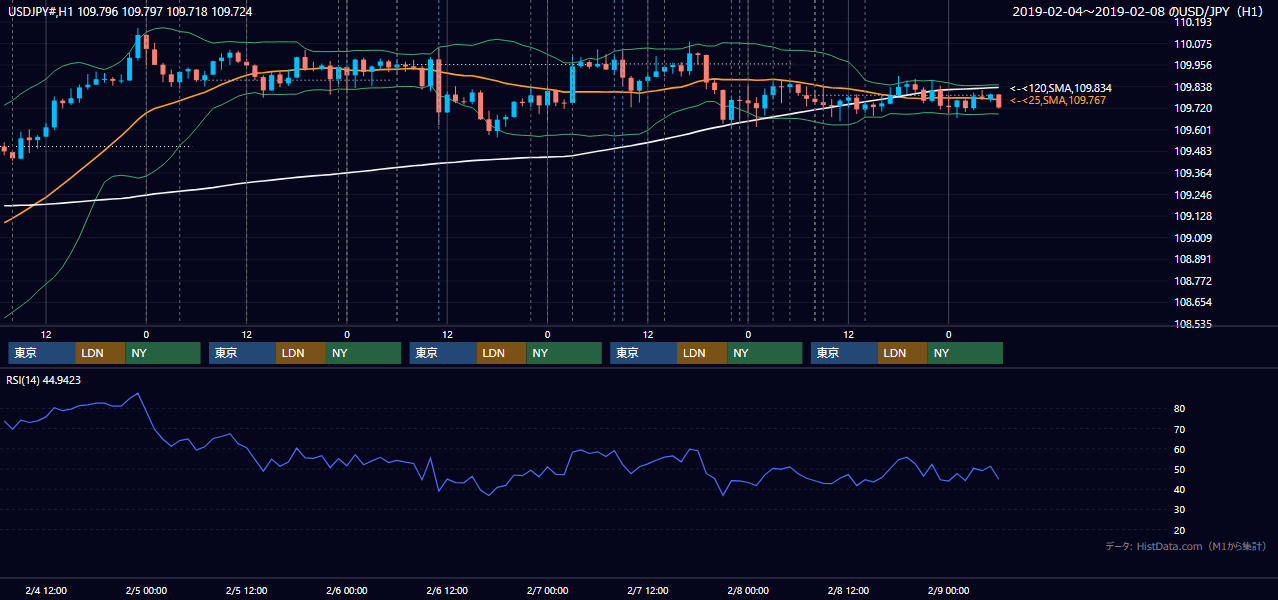The image size is (1278, 600).
Task: Click the 東京 session block for Feb 8
Action: (x=845, y=353)
